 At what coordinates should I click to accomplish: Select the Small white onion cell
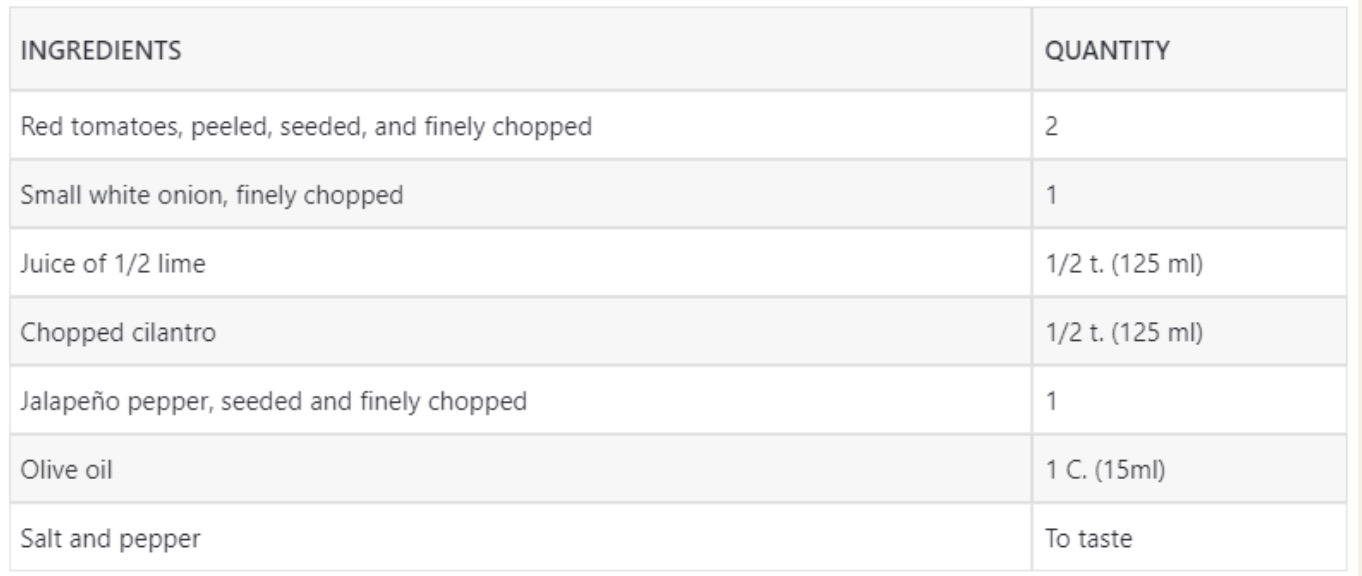tap(212, 195)
